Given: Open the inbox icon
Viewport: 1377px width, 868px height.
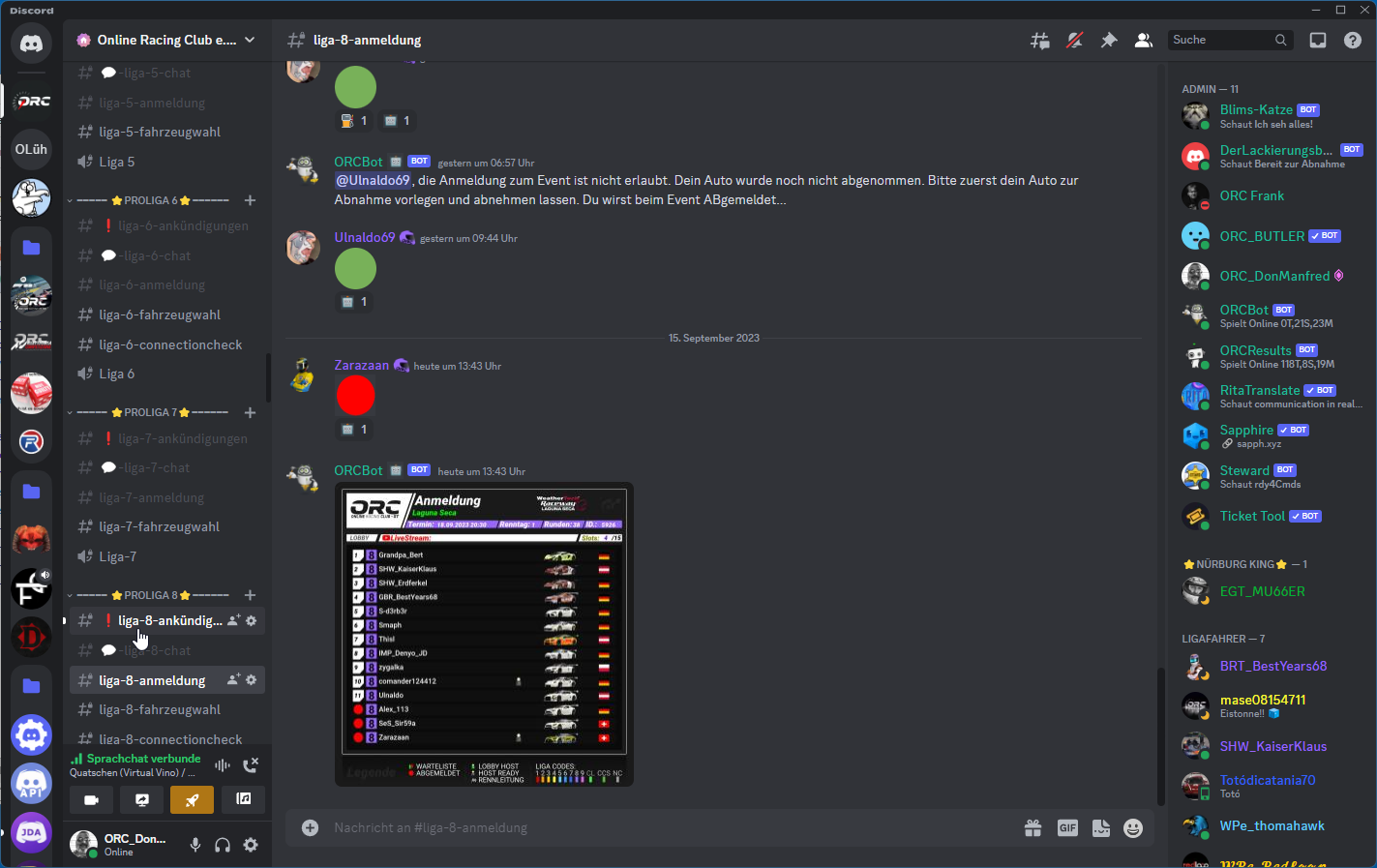Looking at the screenshot, I should (1318, 41).
